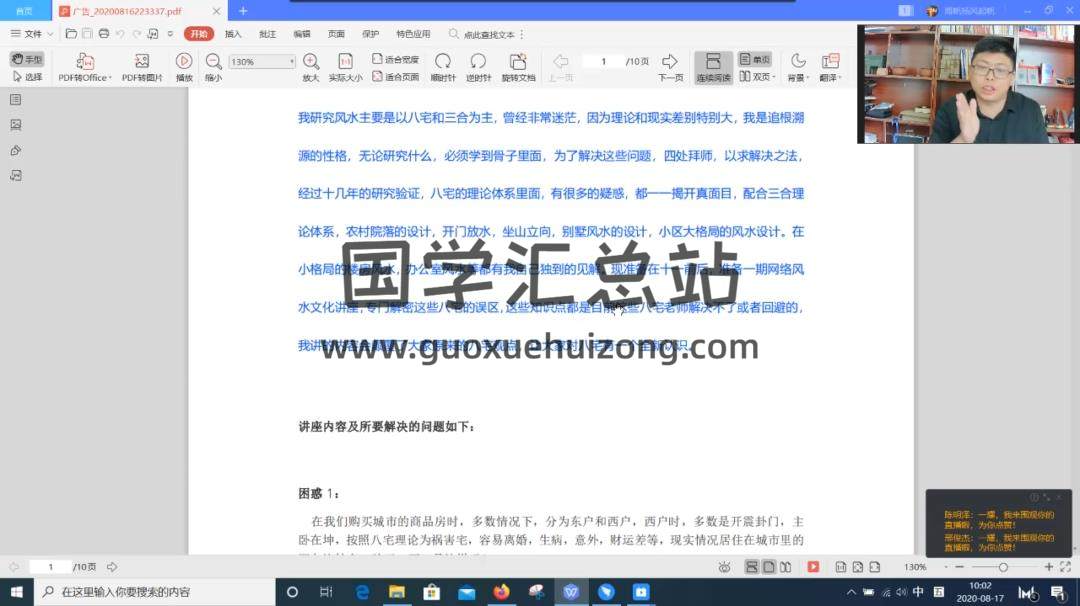Expand the 背景 background dropdown
The image size is (1080, 606).
[x=797, y=67]
